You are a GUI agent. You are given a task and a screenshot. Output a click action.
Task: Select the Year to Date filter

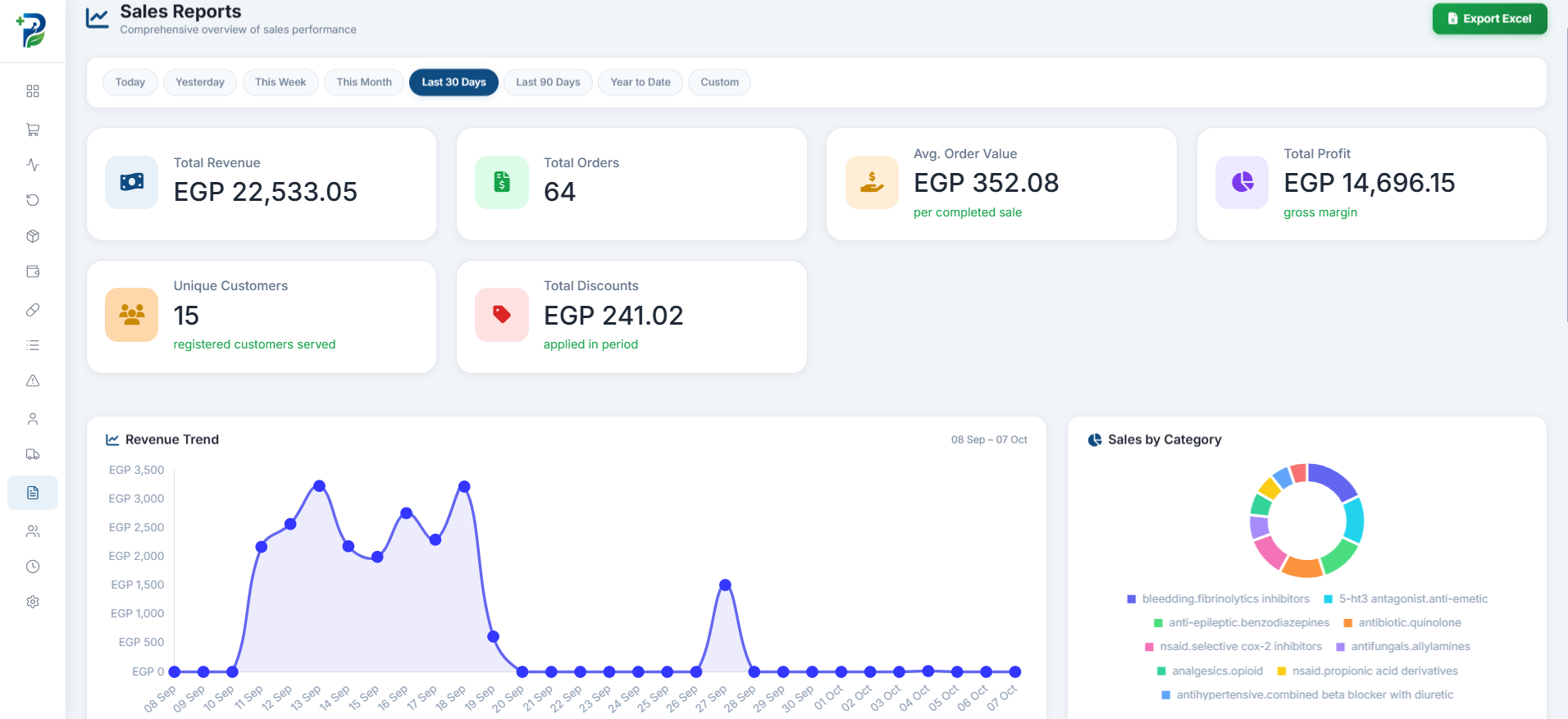click(x=640, y=82)
